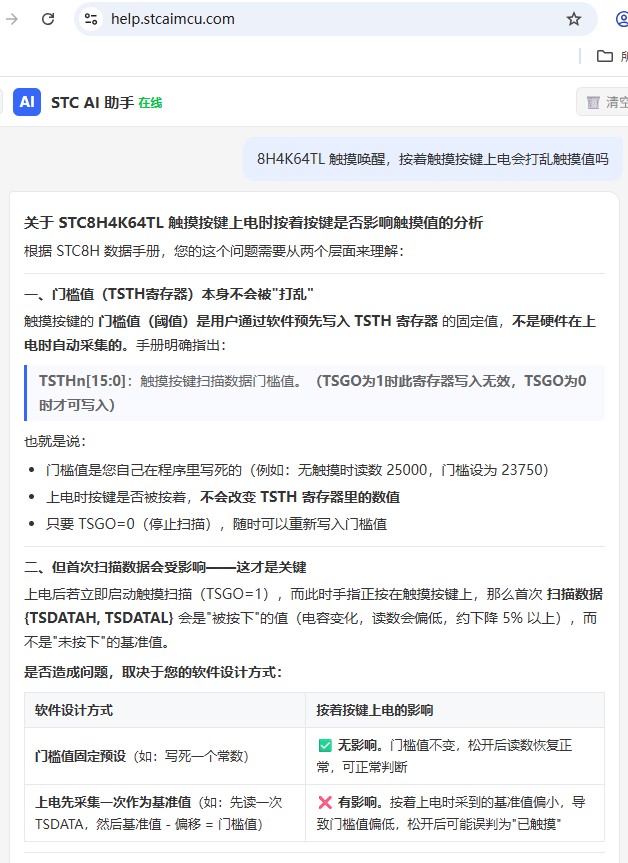Image resolution: width=628 pixels, height=863 pixels.
Task: Click bullet about TSGO=0 停止扫描
Action: 216,524
